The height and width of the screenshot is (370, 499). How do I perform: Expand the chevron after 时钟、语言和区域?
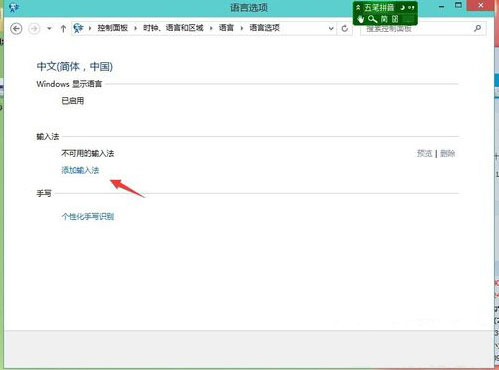(x=211, y=28)
